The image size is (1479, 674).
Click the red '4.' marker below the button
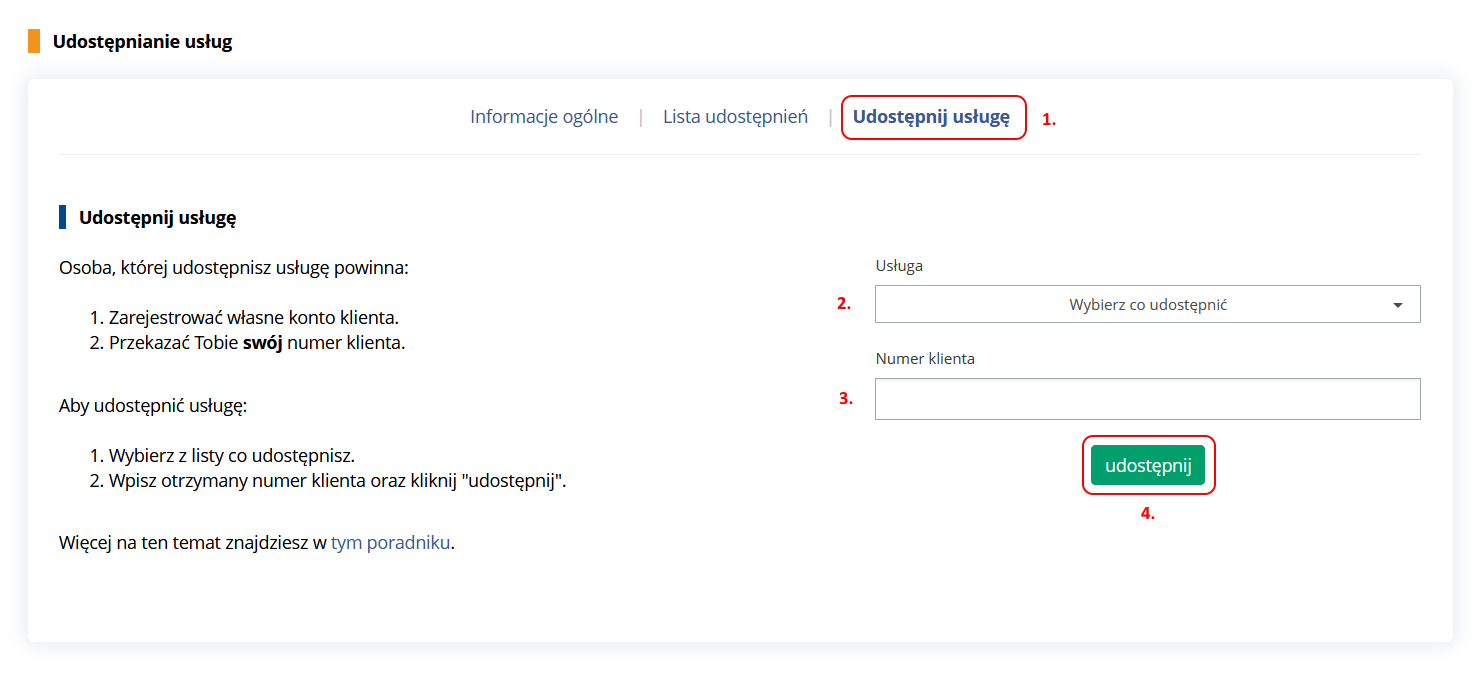(x=1148, y=514)
